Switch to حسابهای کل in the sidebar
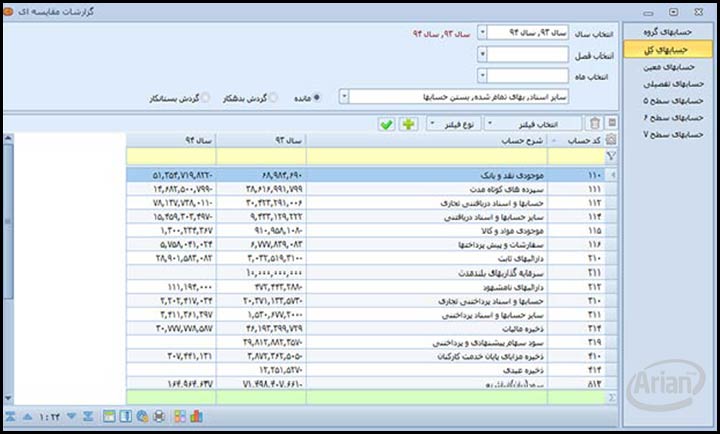This screenshot has width=720, height=434. coord(668,50)
